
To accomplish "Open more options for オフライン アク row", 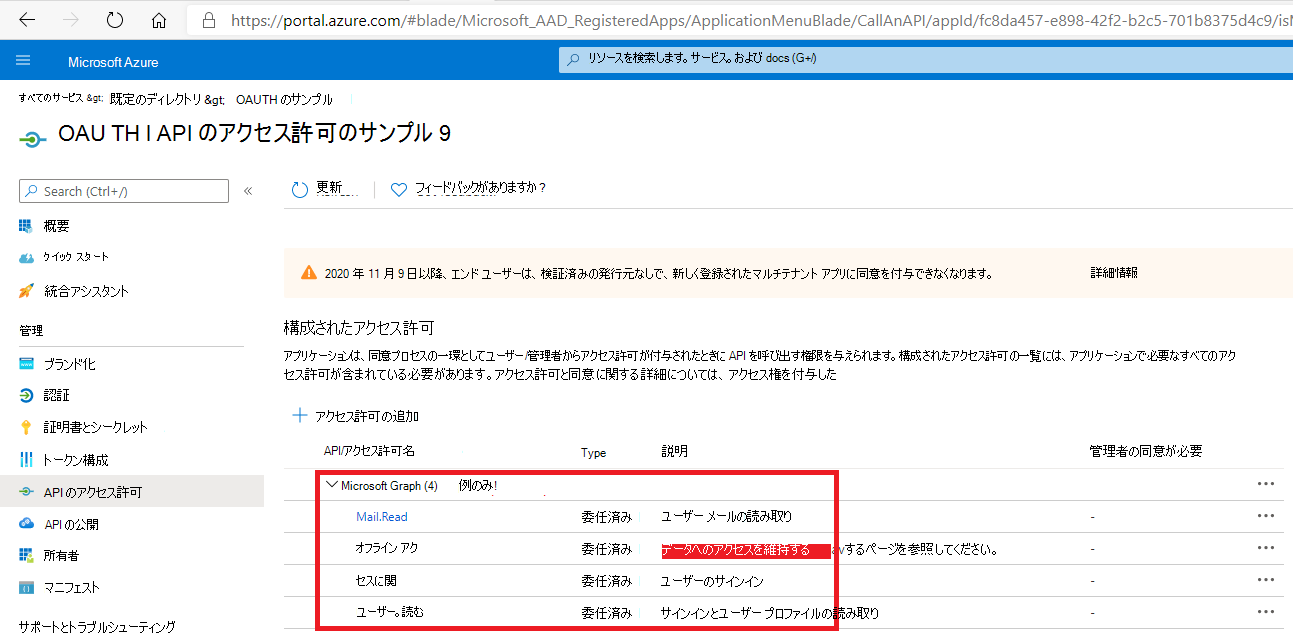I will 1266,548.
